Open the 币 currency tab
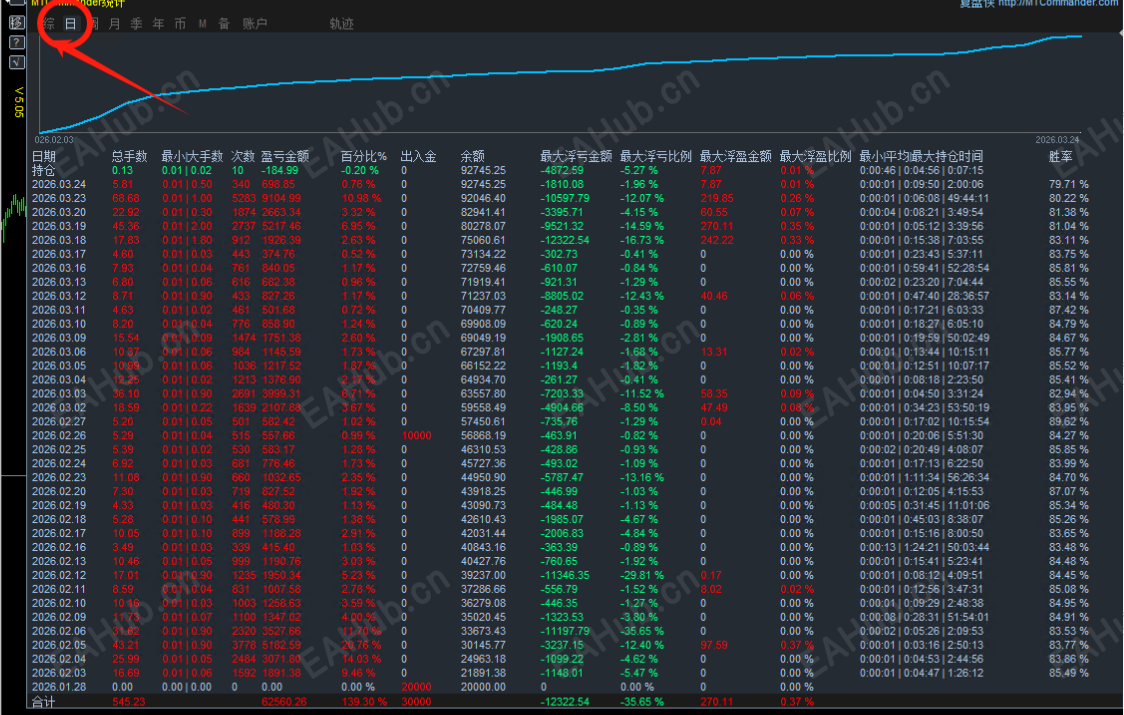This screenshot has width=1124, height=715. point(180,24)
